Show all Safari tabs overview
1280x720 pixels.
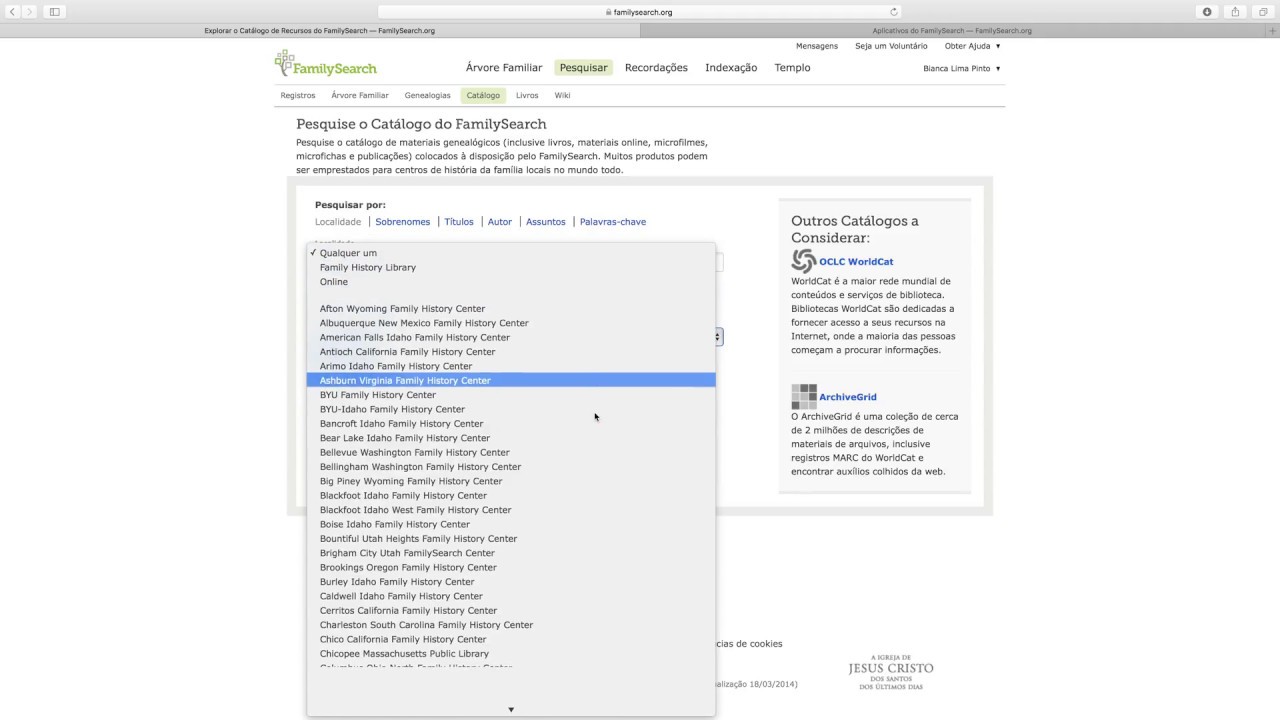click(x=1264, y=12)
